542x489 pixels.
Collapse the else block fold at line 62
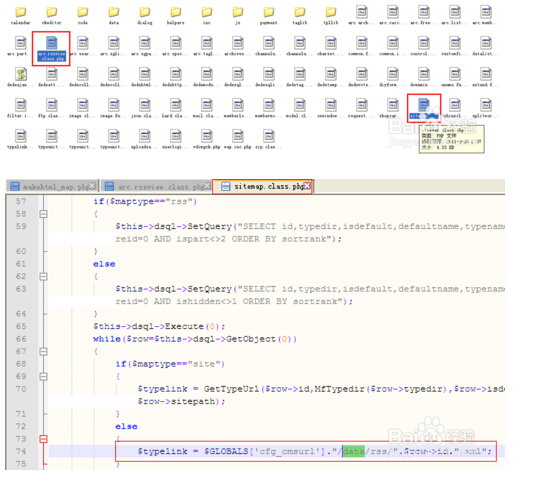pos(43,276)
